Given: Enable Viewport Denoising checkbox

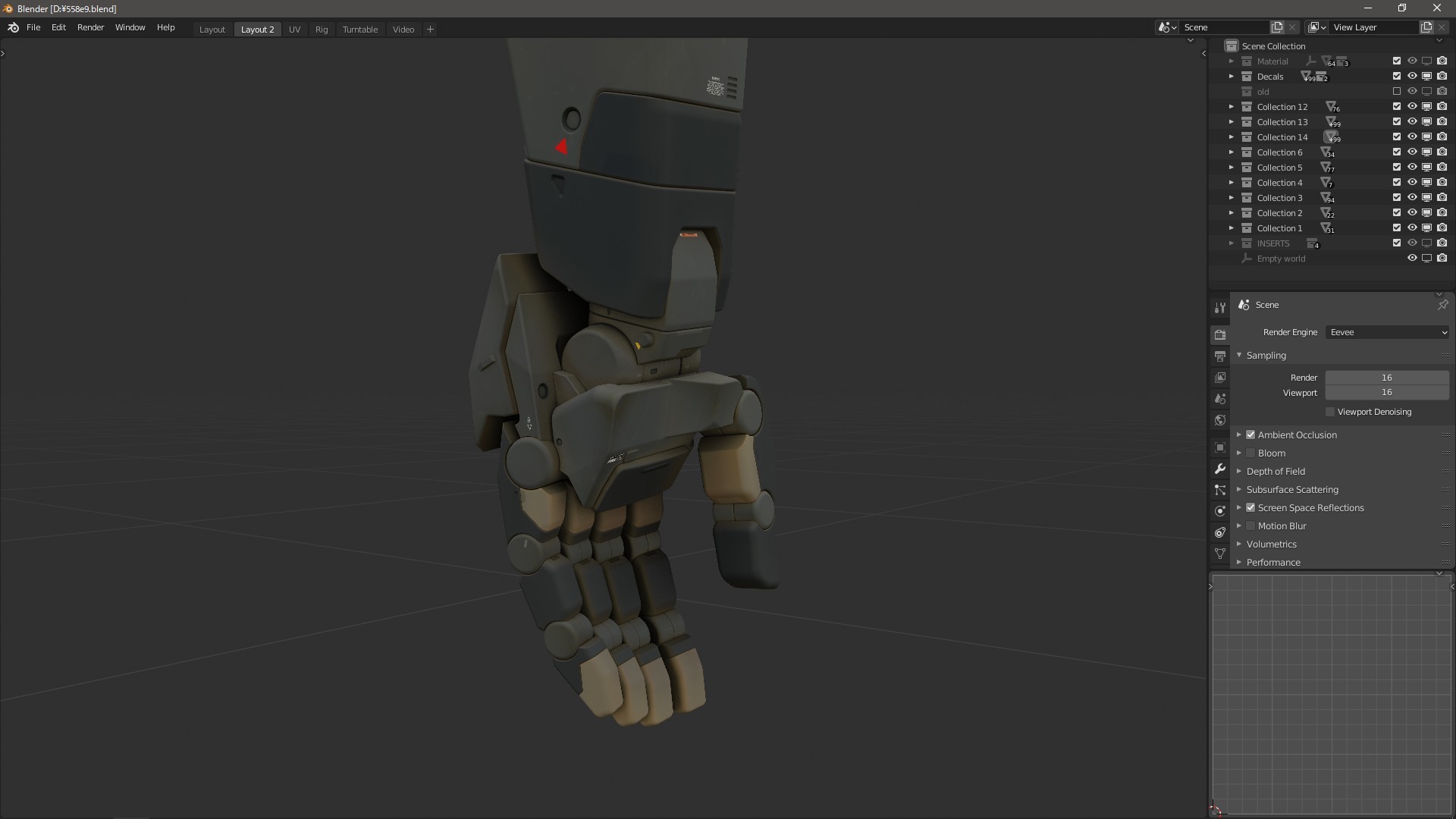Looking at the screenshot, I should 1332,411.
